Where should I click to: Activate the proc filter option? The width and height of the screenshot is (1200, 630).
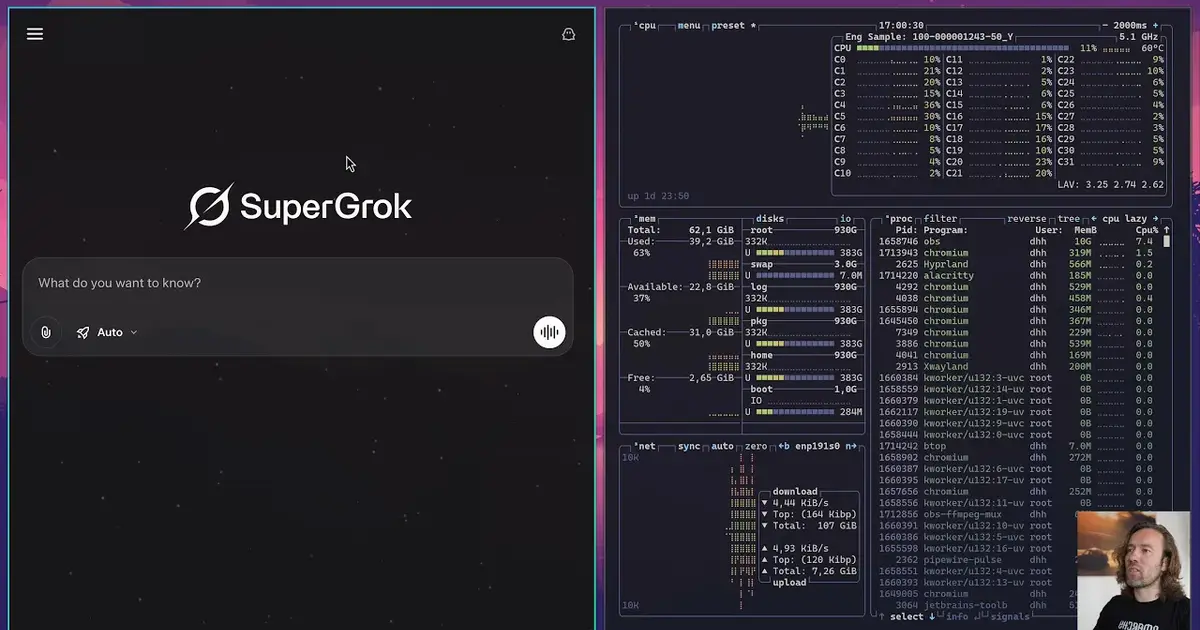pos(940,218)
